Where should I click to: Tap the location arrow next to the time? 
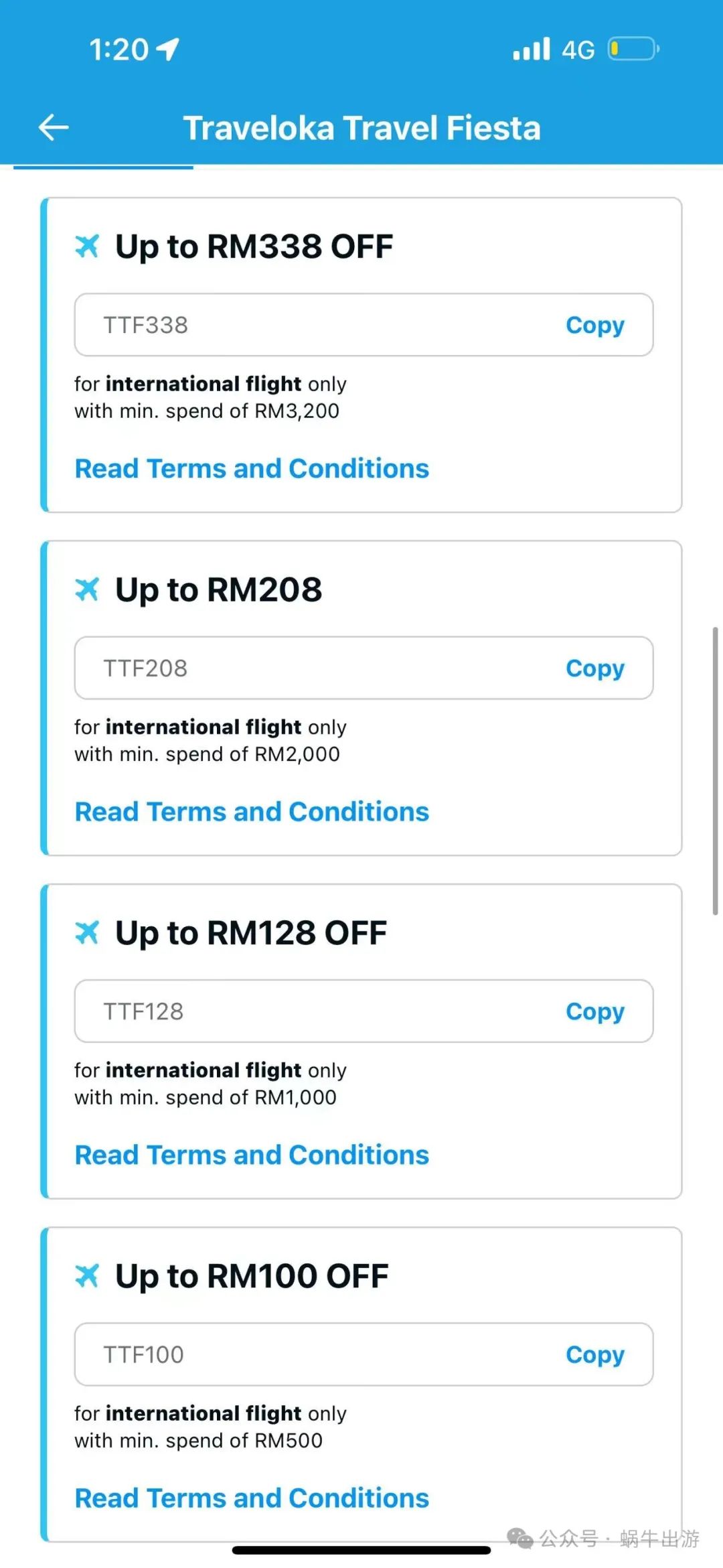167,49
